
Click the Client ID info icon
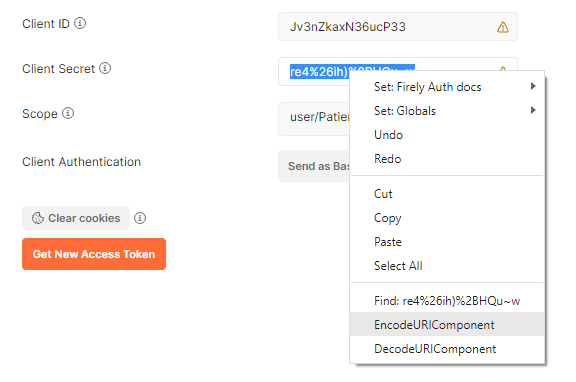point(80,23)
